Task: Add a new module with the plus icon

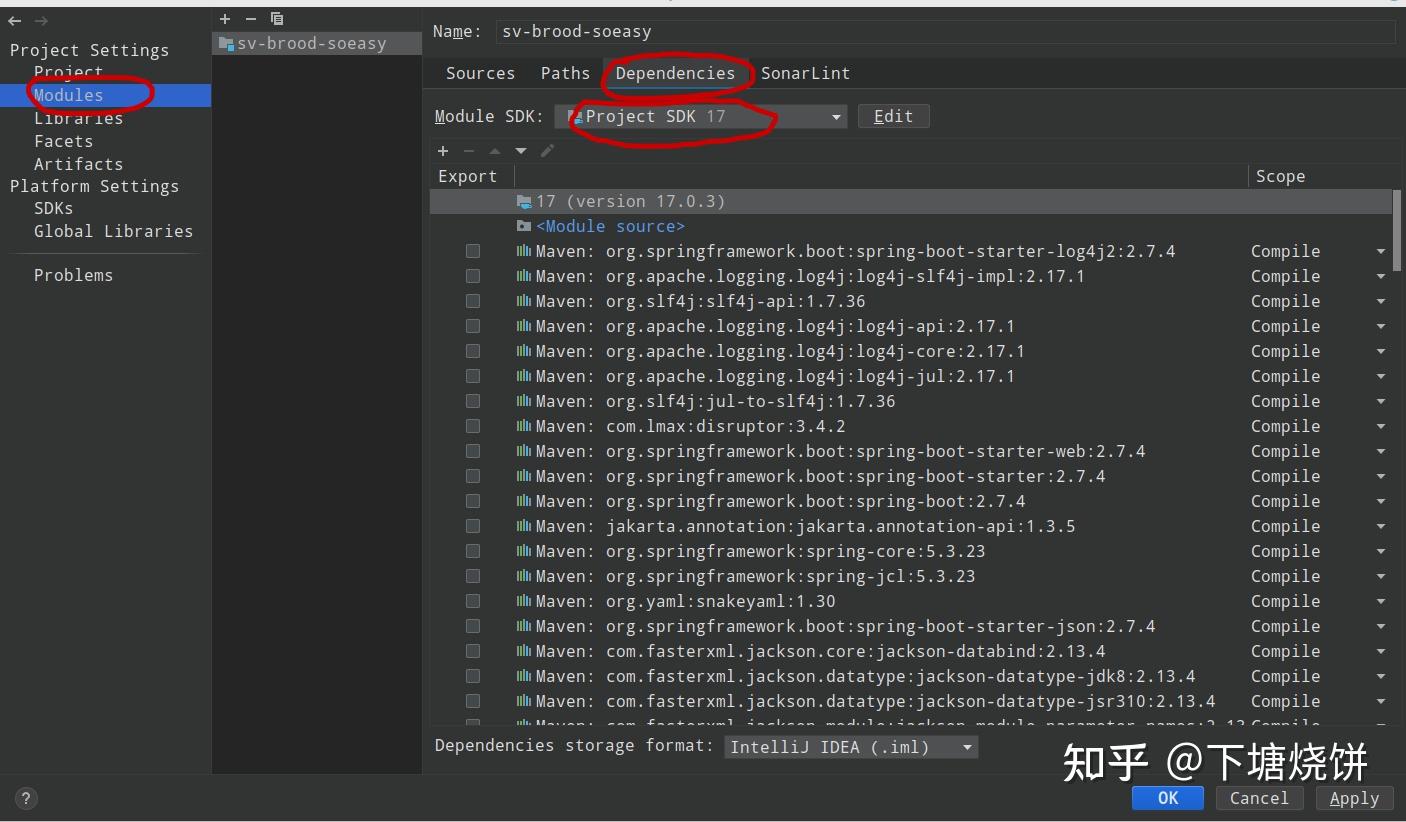Action: (225, 18)
